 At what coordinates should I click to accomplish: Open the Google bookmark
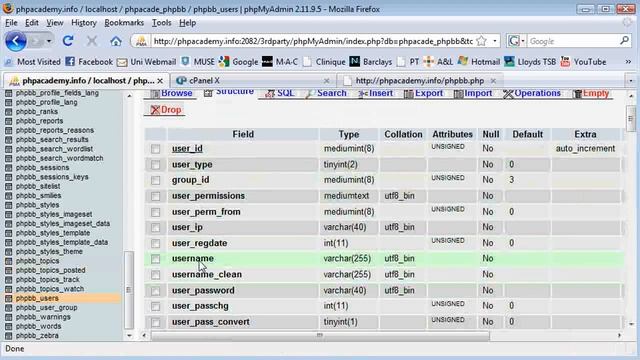click(238, 62)
